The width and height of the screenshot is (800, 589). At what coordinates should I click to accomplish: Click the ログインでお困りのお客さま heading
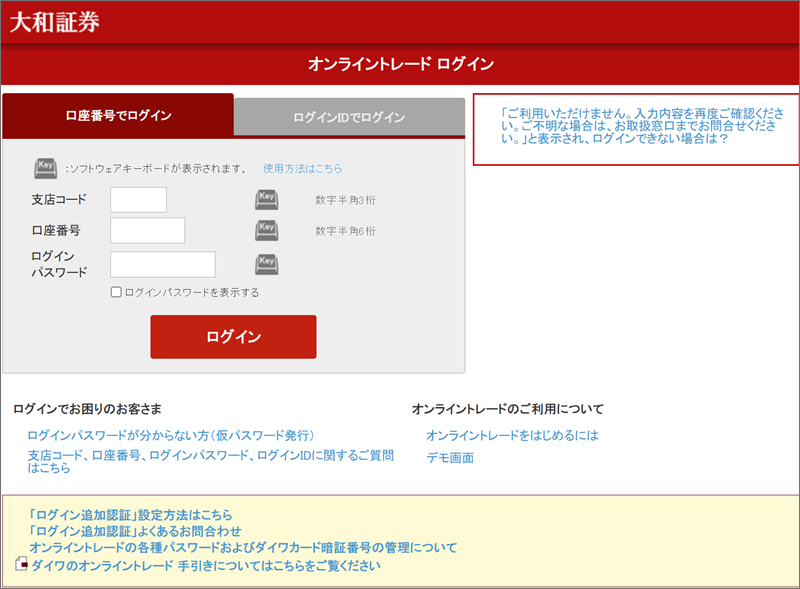[87, 409]
